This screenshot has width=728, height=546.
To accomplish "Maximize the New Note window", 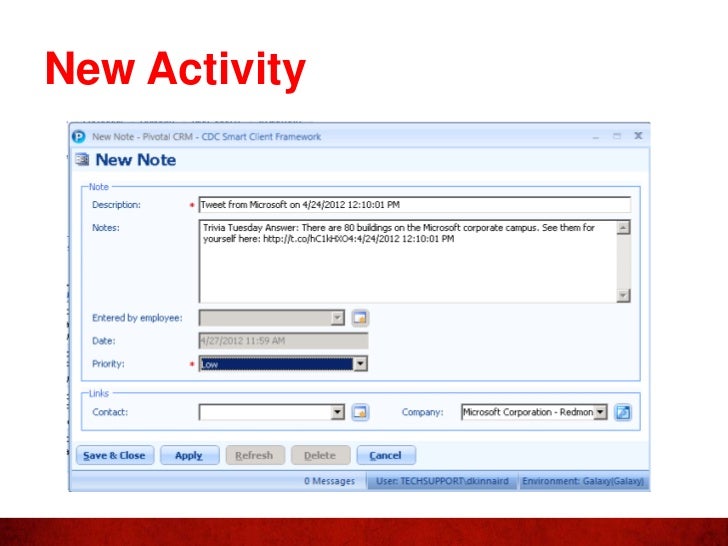I will click(x=617, y=136).
